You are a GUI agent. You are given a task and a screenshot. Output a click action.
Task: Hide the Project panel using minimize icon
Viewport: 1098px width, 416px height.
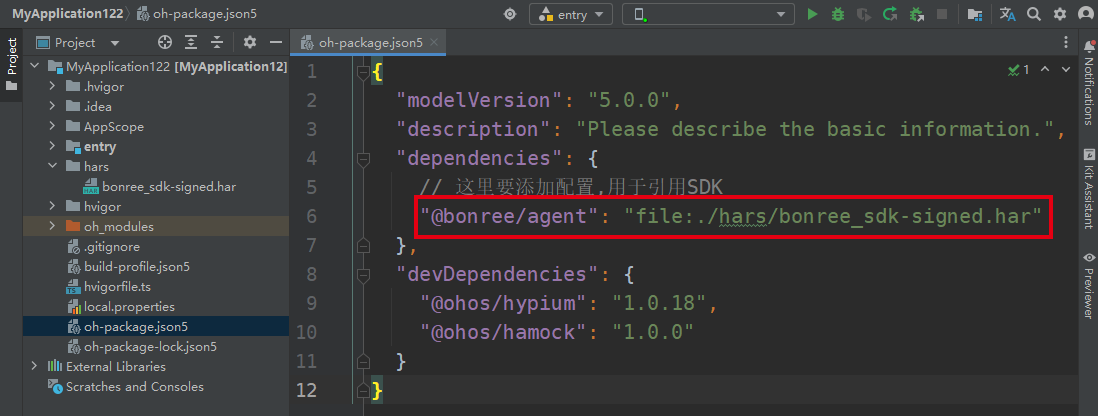[275, 43]
